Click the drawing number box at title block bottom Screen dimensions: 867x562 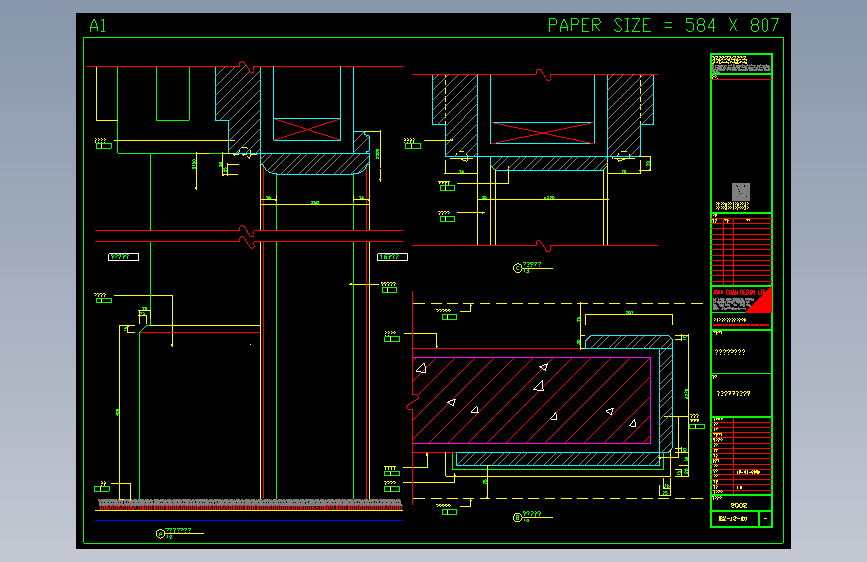[x=735, y=519]
